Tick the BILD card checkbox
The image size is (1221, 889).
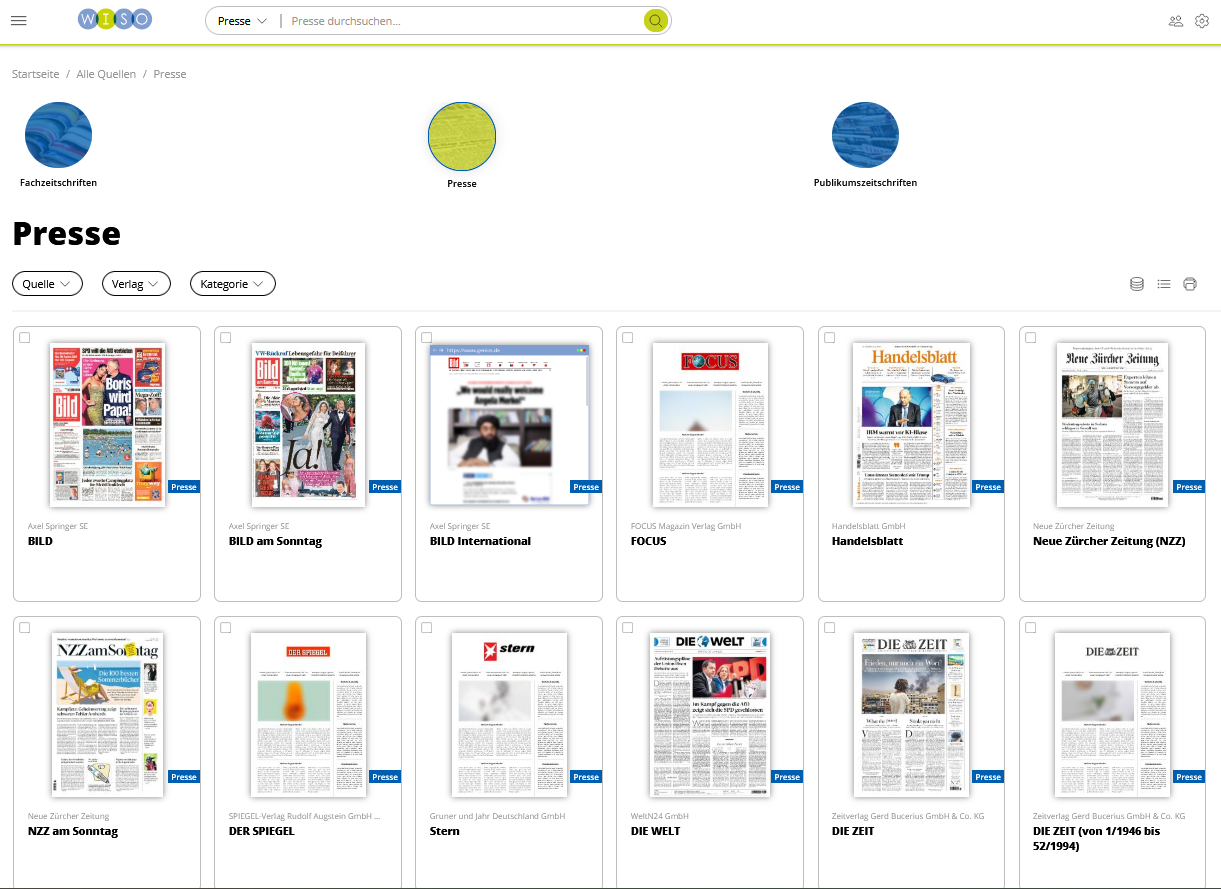[25, 338]
